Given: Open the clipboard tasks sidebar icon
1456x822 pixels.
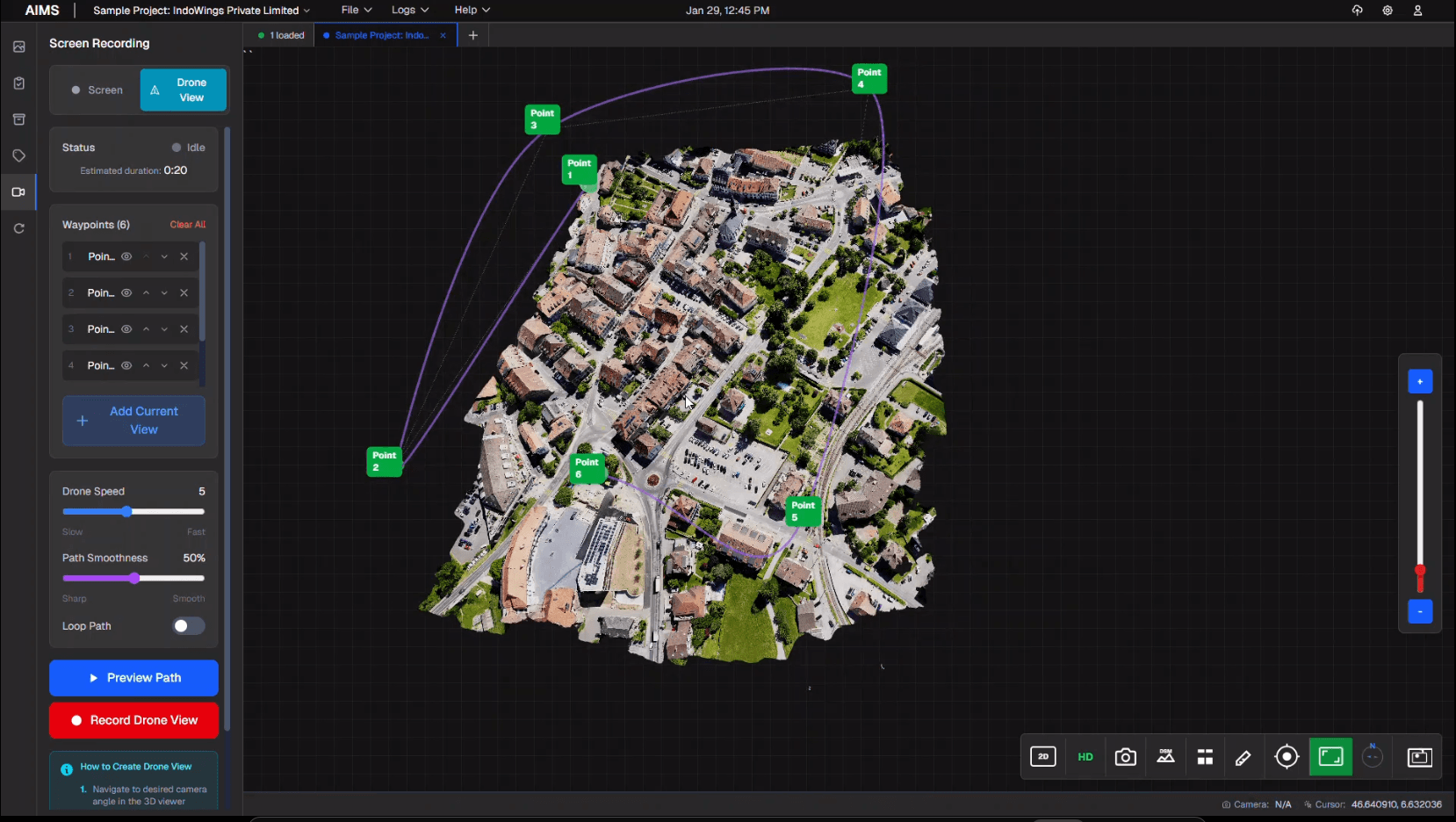Looking at the screenshot, I should (x=18, y=83).
